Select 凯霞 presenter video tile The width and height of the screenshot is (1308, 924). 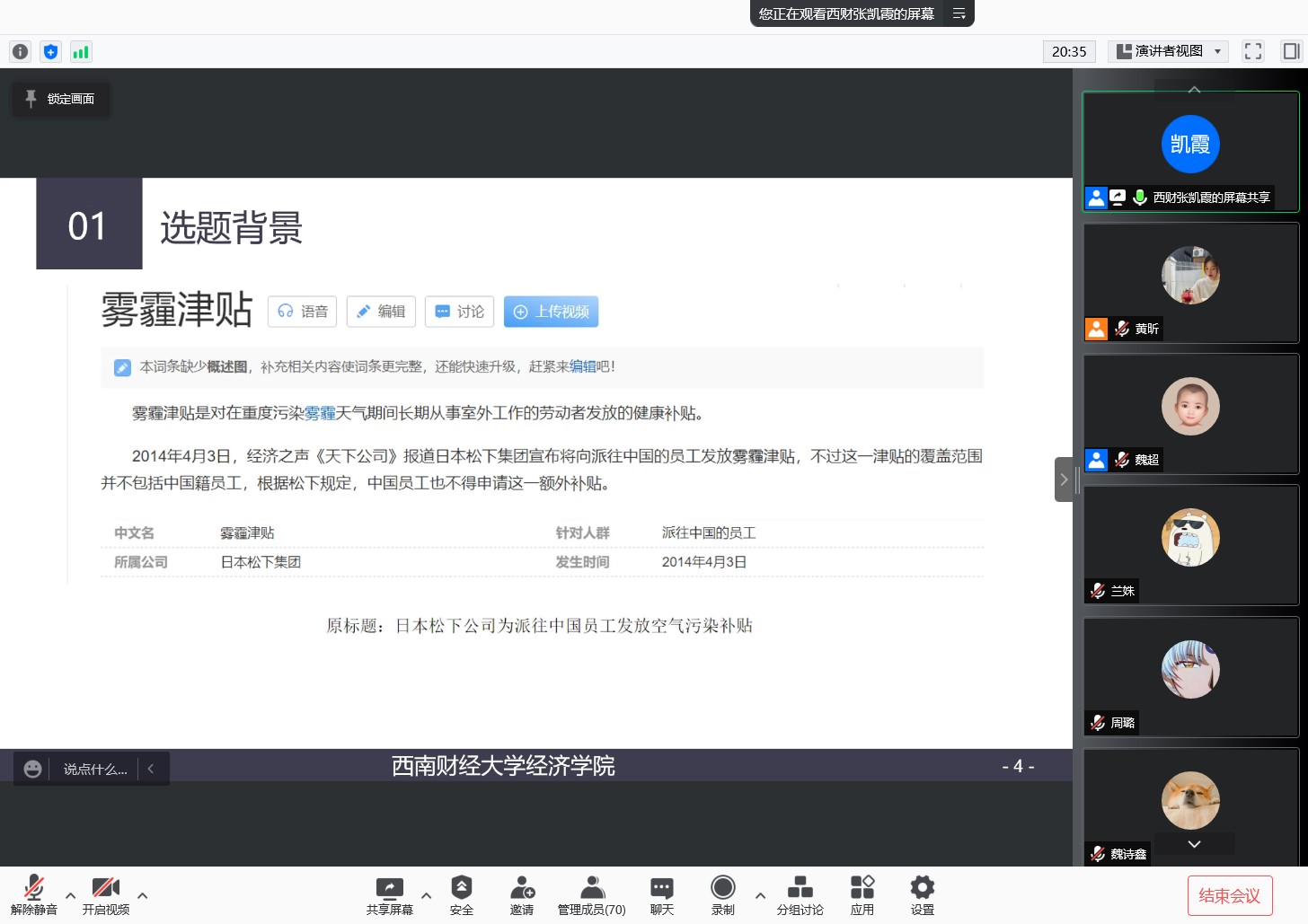click(1191, 151)
